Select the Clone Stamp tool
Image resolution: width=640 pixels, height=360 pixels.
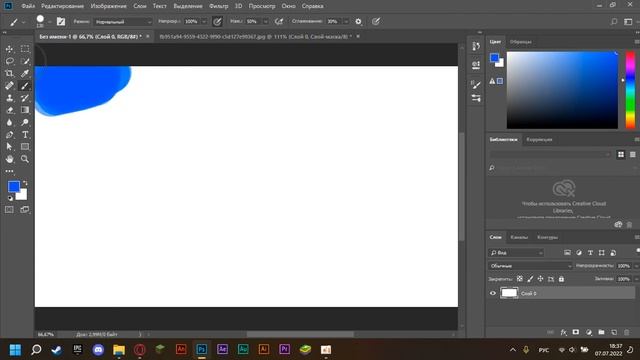(9, 98)
